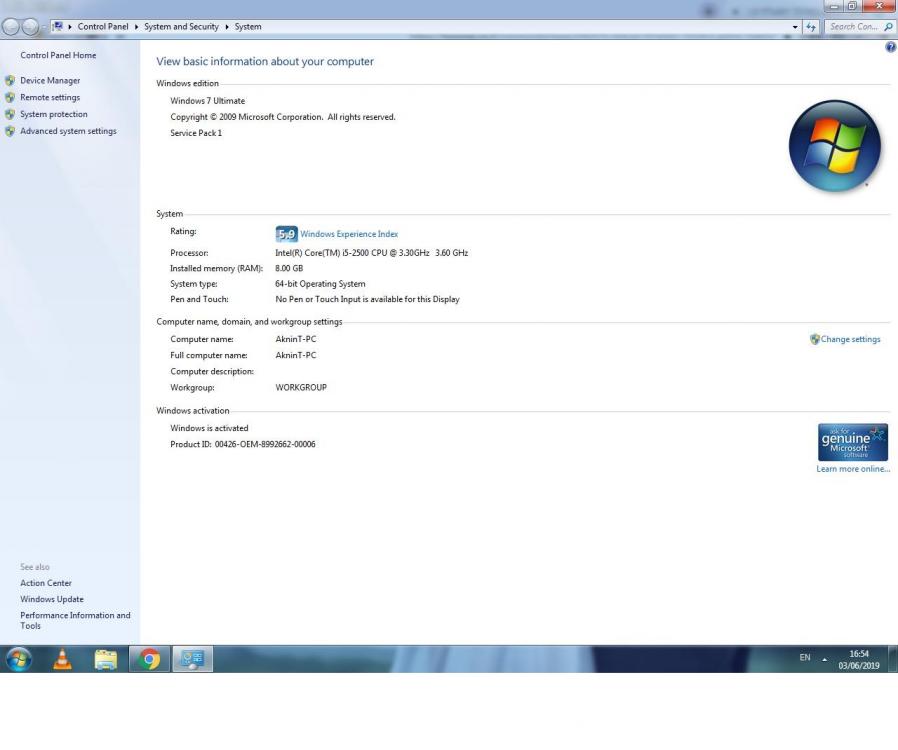The width and height of the screenshot is (898, 750).
Task: Click the AkninT-PC value beside Computer name
Action: (x=296, y=340)
